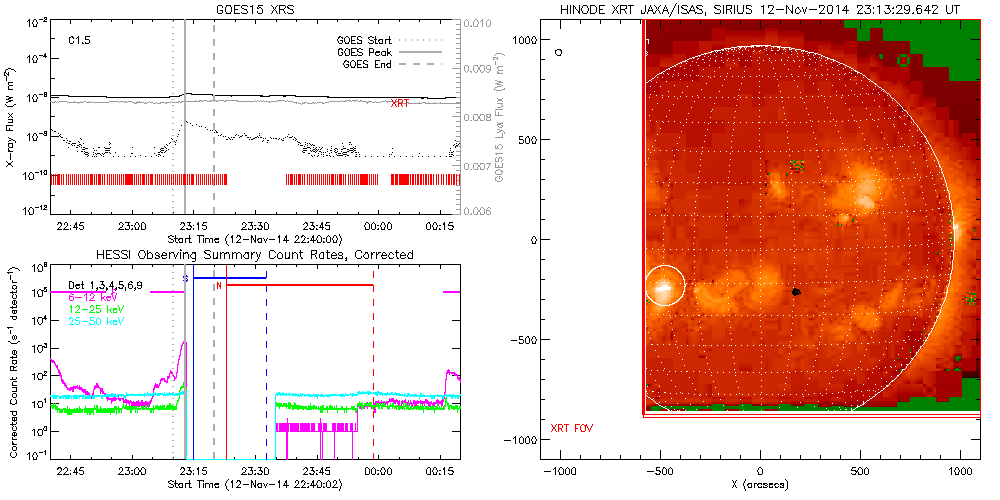Click the GOES Start legend entry
Image resolution: width=1000 pixels, height=500 pixels.
[x=365, y=39]
